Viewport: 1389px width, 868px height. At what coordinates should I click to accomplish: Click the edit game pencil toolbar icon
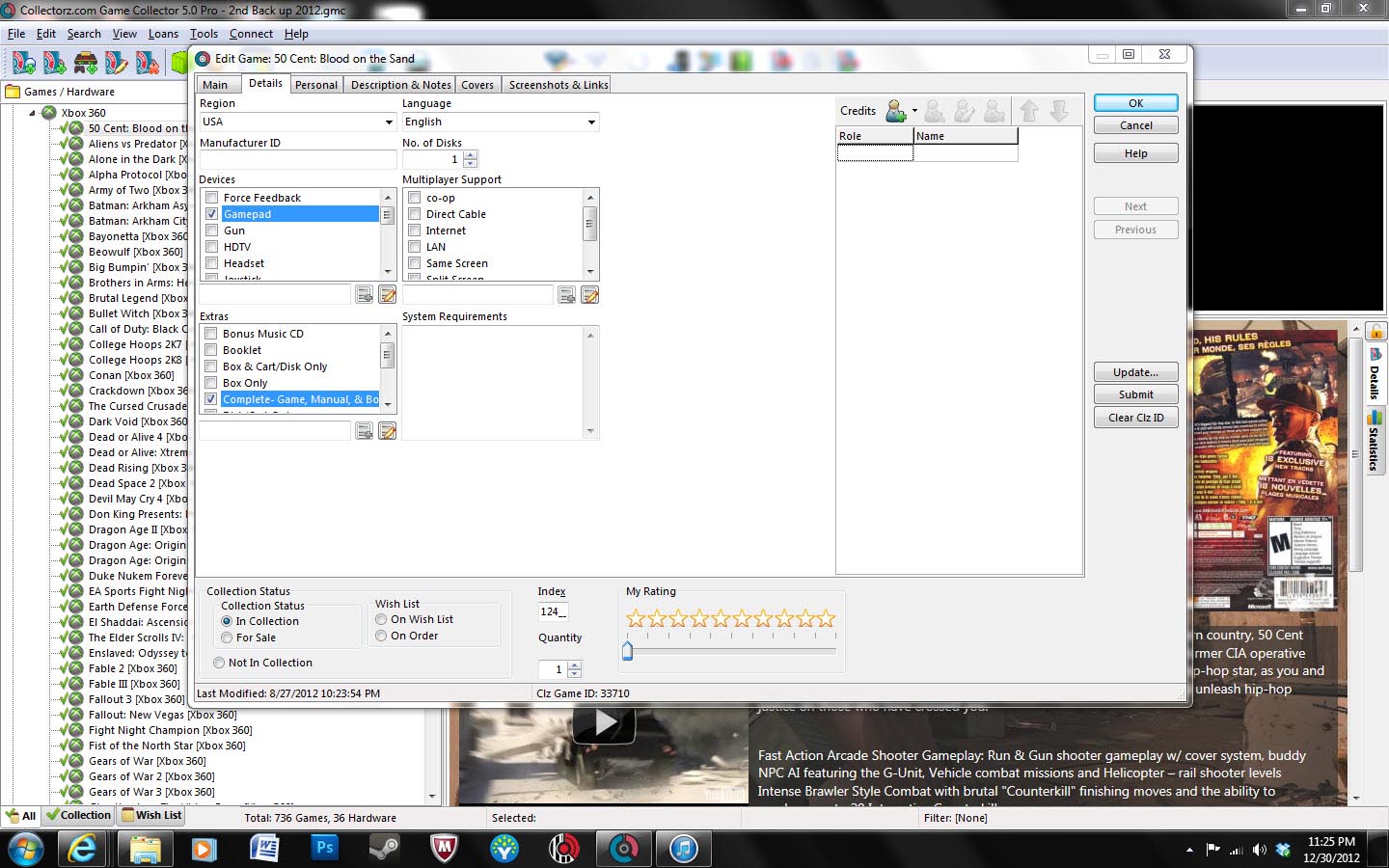pyautogui.click(x=117, y=63)
